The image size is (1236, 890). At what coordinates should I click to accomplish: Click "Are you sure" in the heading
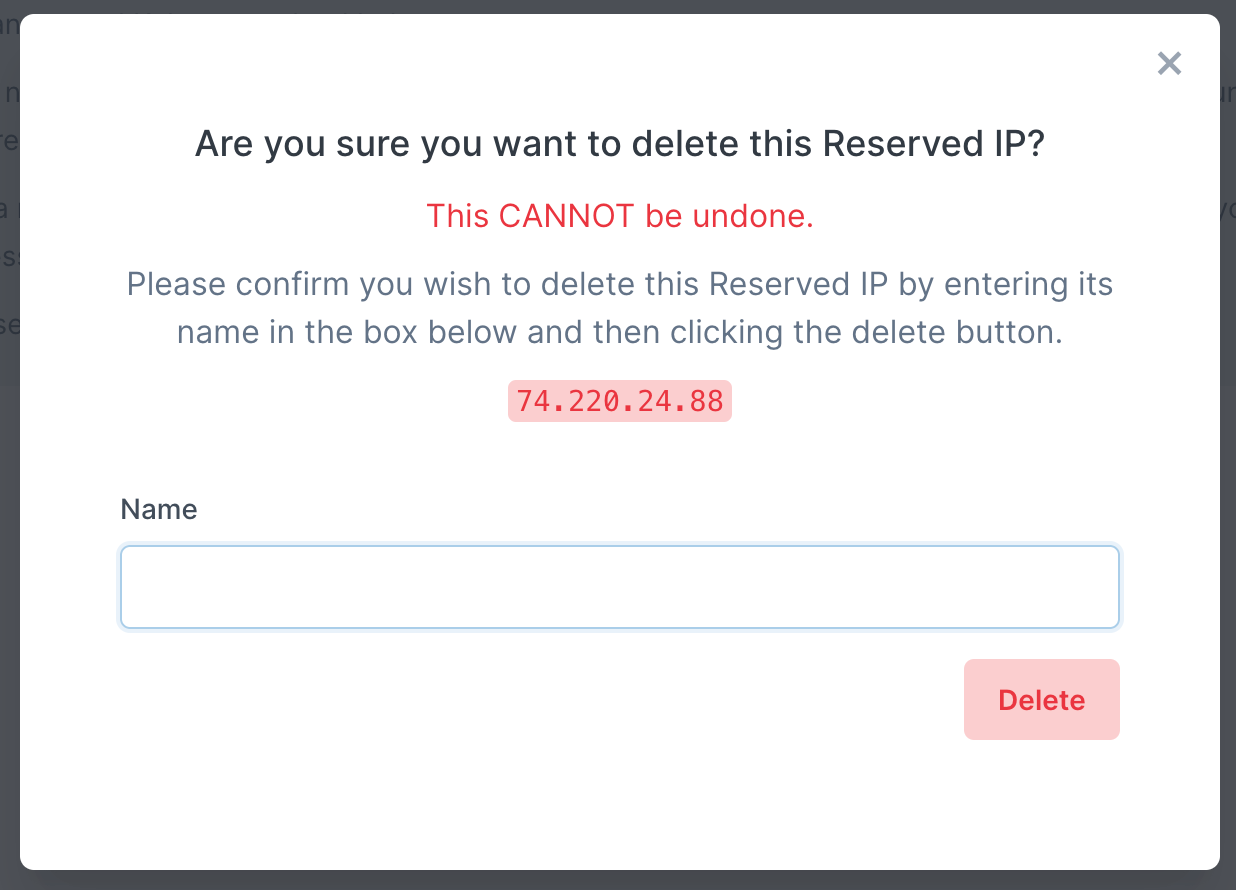301,144
